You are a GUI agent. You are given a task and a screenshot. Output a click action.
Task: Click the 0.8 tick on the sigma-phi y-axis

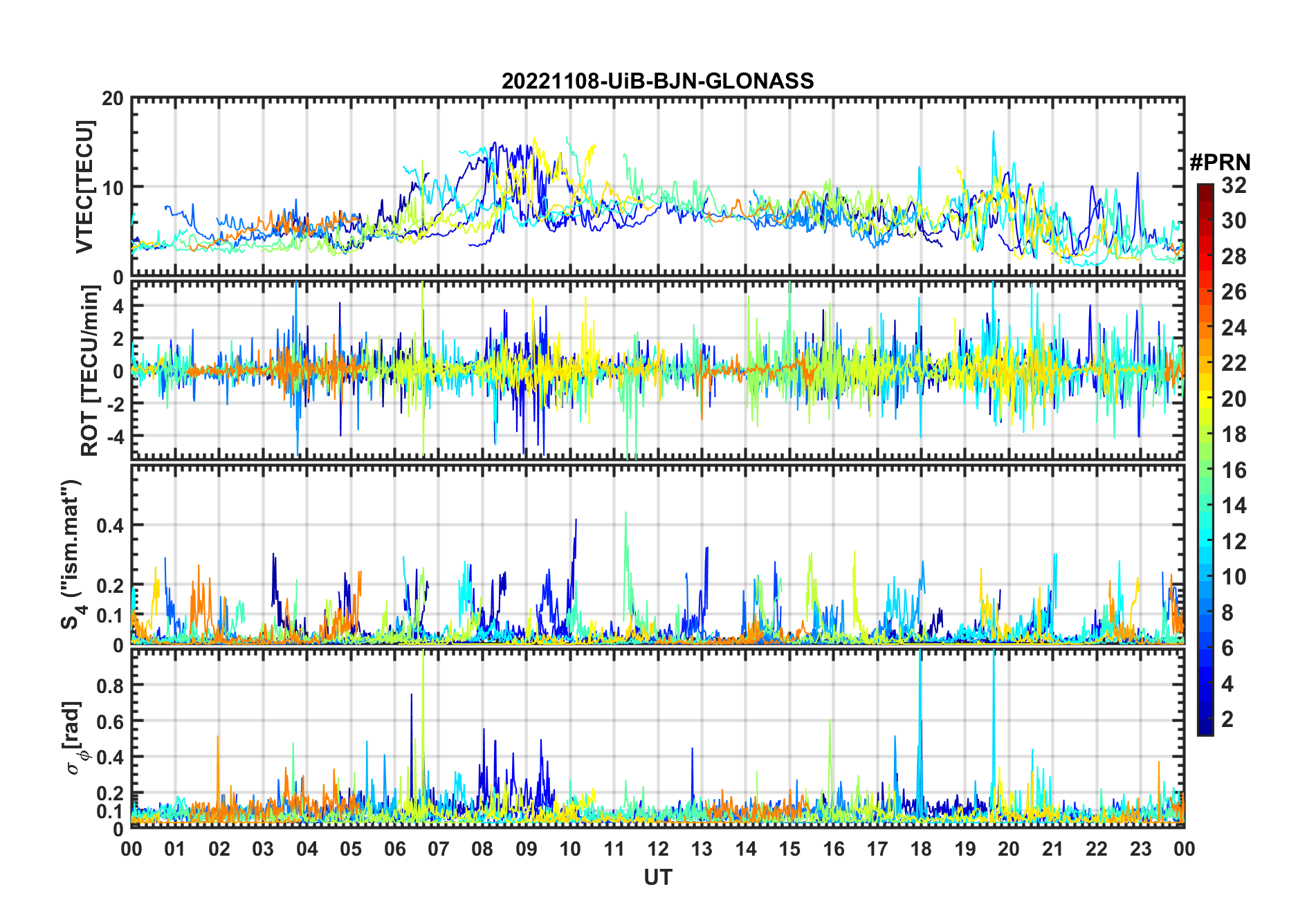click(109, 686)
